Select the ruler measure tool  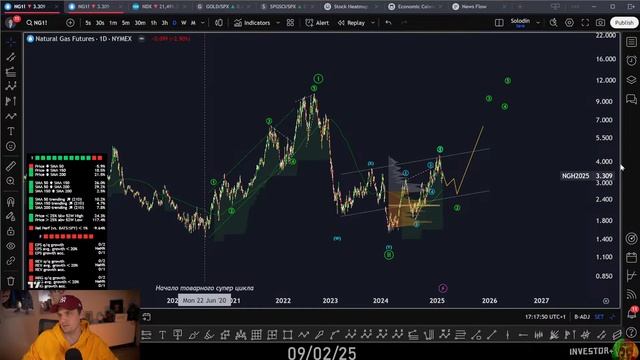[x=11, y=166]
